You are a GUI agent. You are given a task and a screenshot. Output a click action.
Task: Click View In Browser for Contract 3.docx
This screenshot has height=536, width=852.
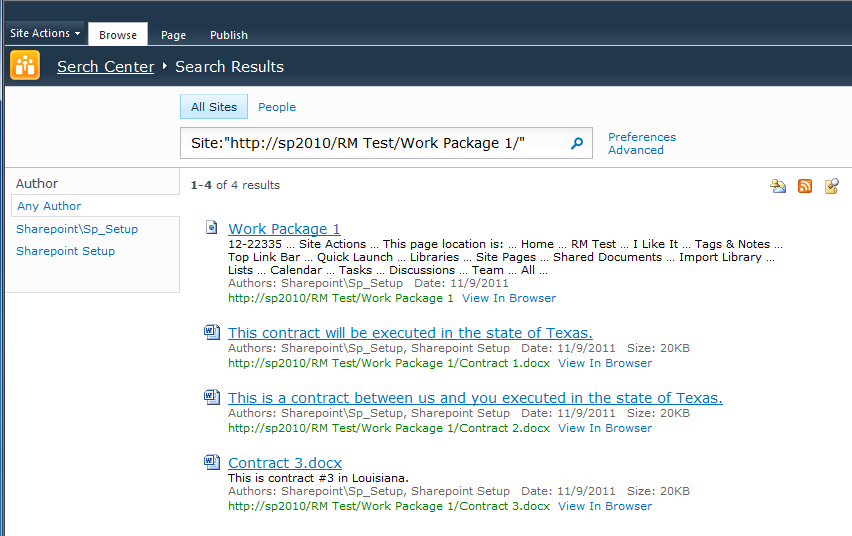point(605,506)
